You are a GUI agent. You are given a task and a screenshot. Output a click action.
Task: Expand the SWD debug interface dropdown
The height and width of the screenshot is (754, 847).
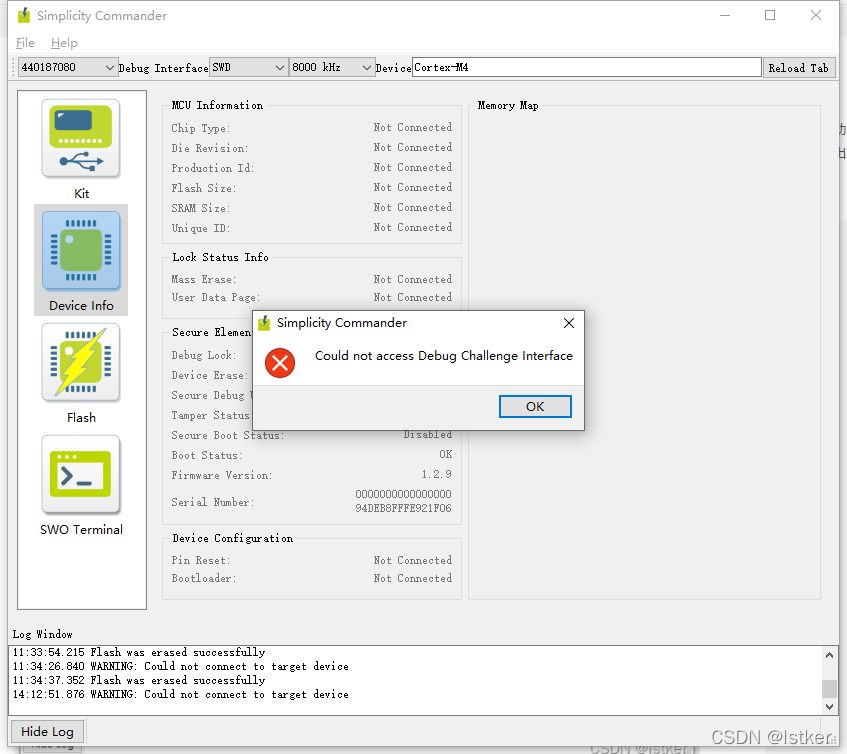248,68
